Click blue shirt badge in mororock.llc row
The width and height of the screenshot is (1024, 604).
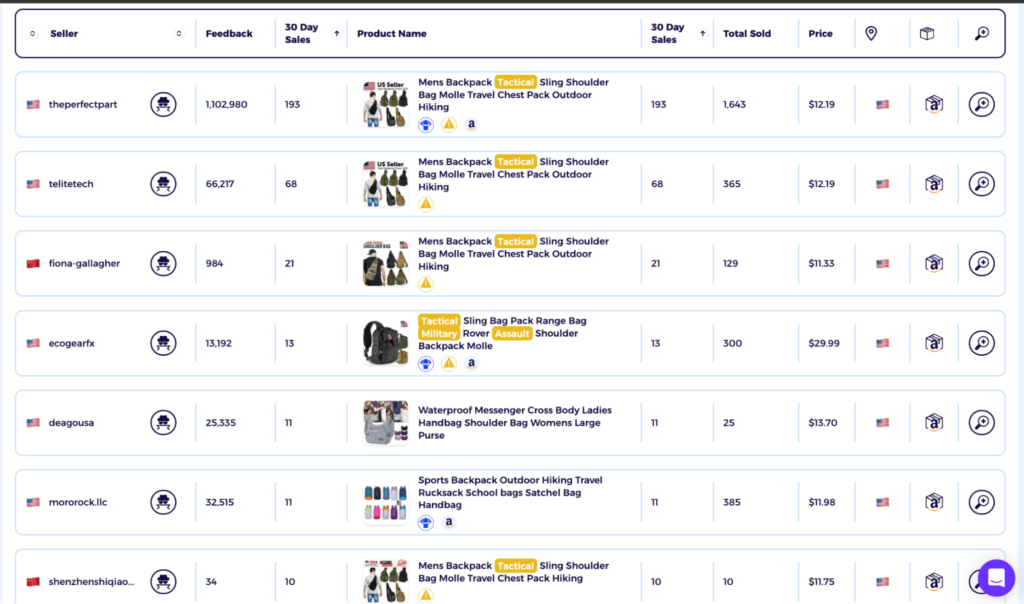(426, 522)
